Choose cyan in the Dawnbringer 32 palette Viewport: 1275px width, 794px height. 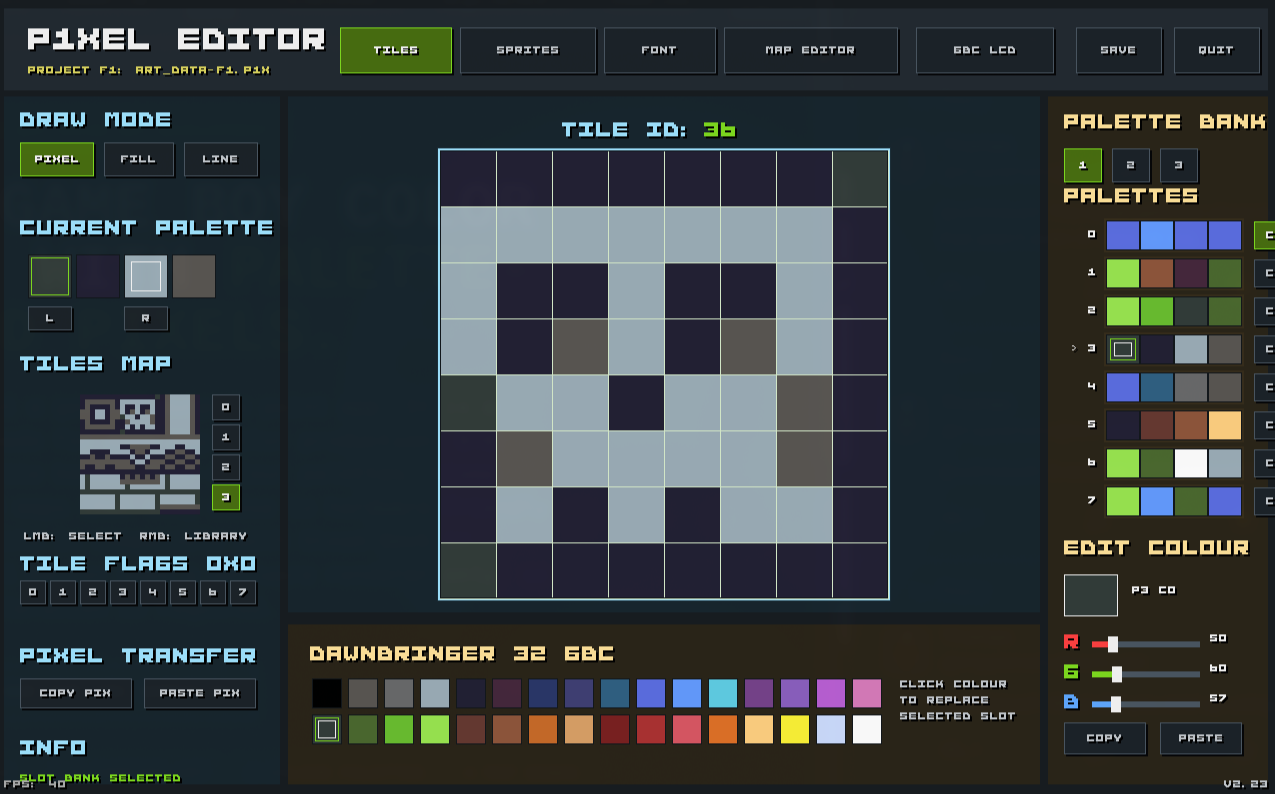pos(723,693)
